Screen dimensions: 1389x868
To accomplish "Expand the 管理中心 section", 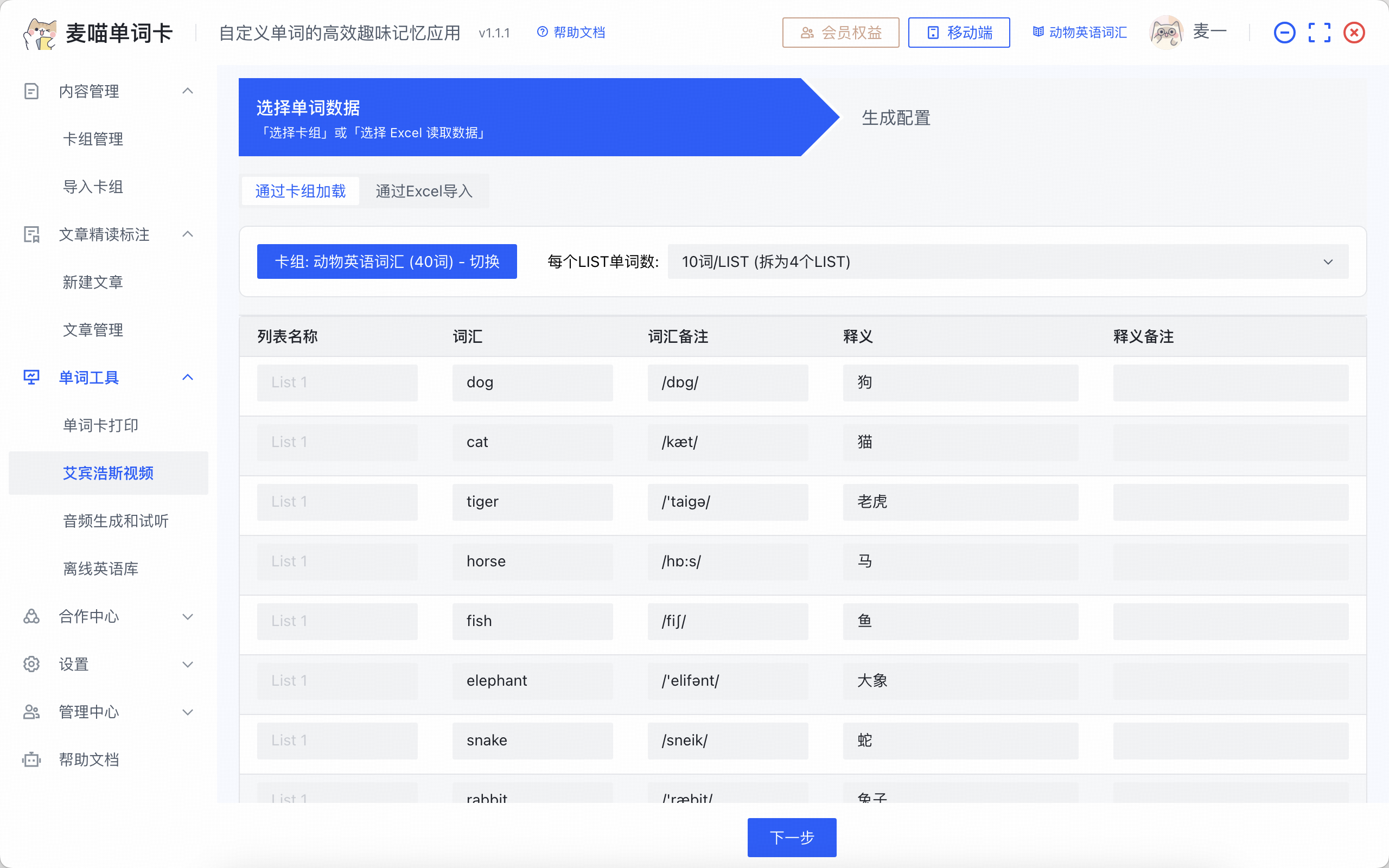I will pos(188,712).
